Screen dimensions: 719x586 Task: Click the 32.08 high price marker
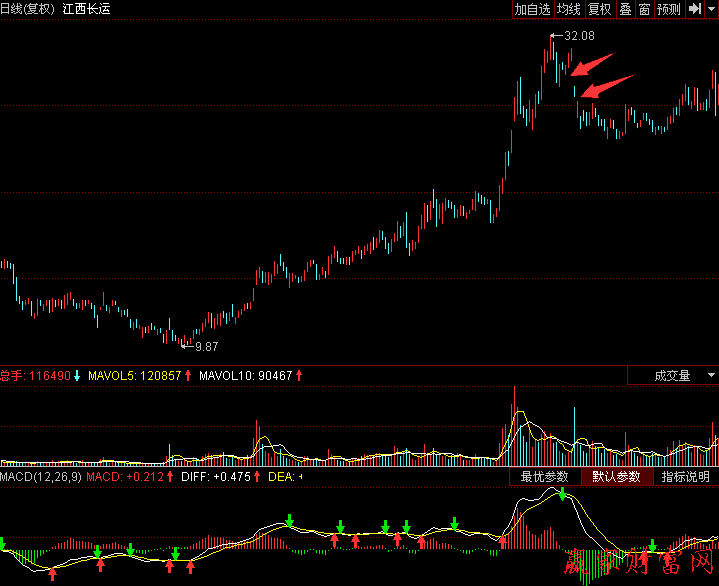[578, 36]
